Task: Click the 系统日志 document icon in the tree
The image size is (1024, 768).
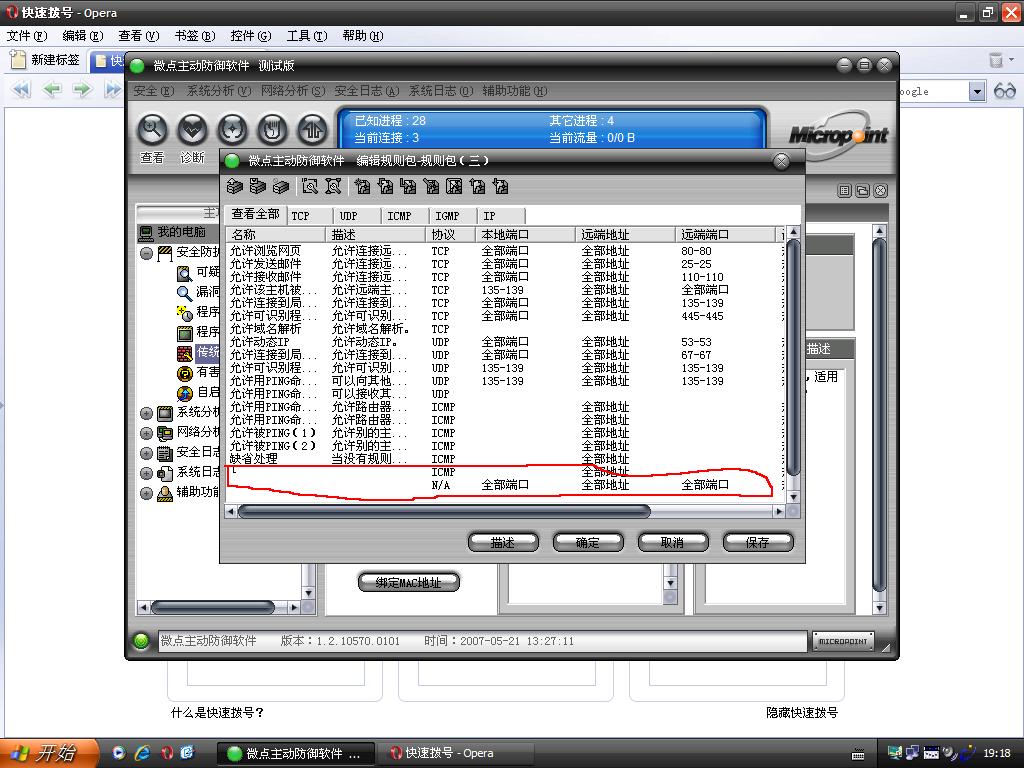Action: click(x=165, y=473)
